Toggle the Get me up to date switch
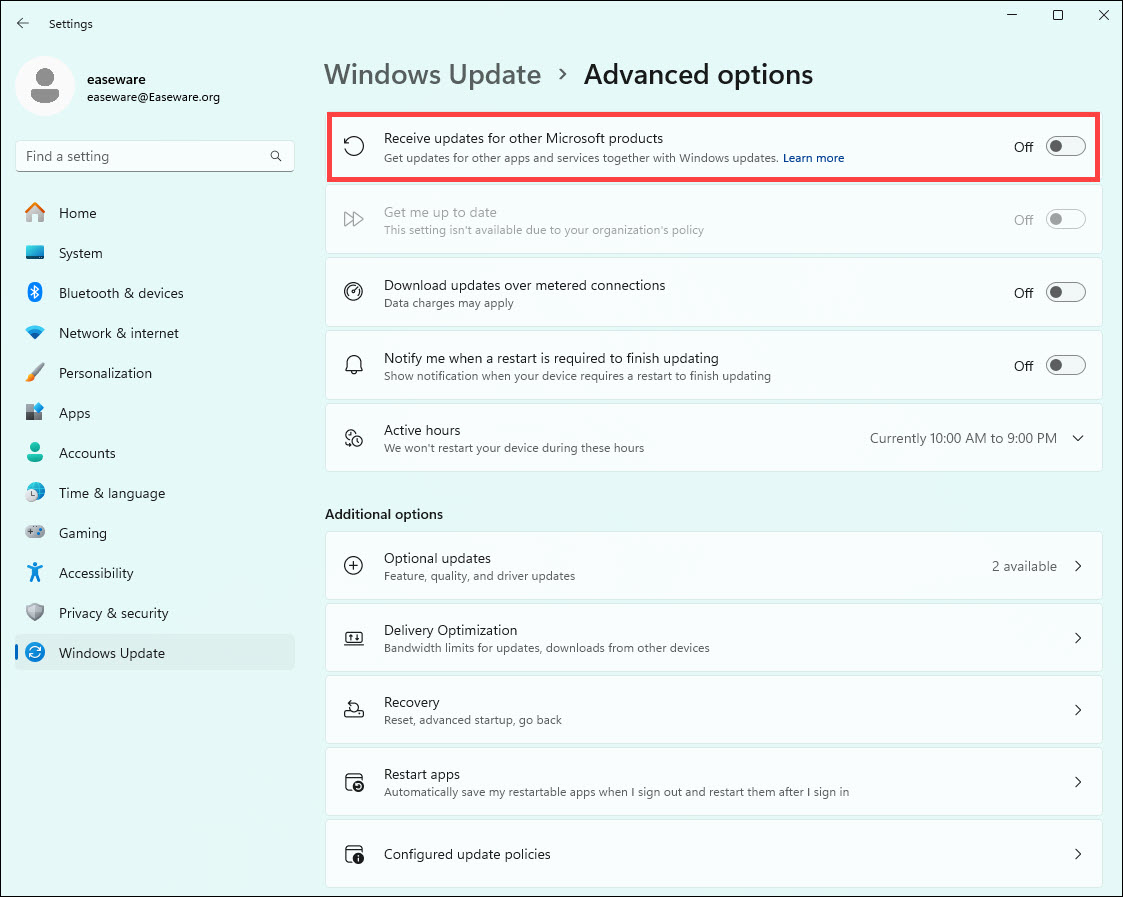Image resolution: width=1123 pixels, height=897 pixels. (x=1066, y=219)
